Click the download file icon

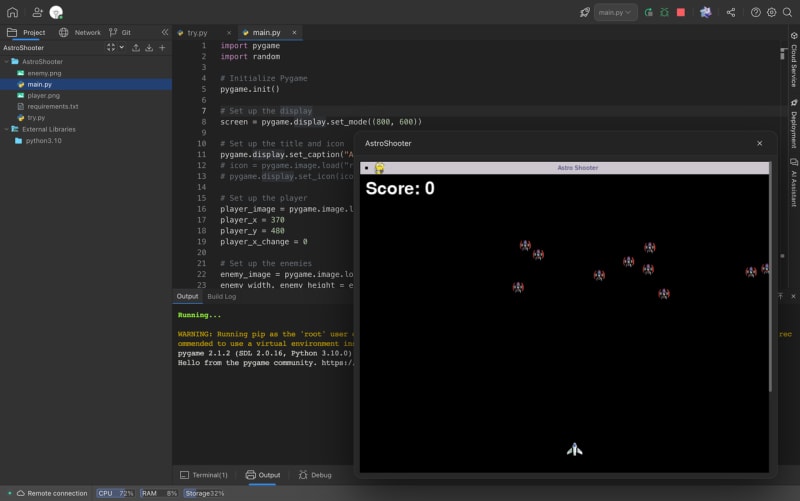click(149, 47)
